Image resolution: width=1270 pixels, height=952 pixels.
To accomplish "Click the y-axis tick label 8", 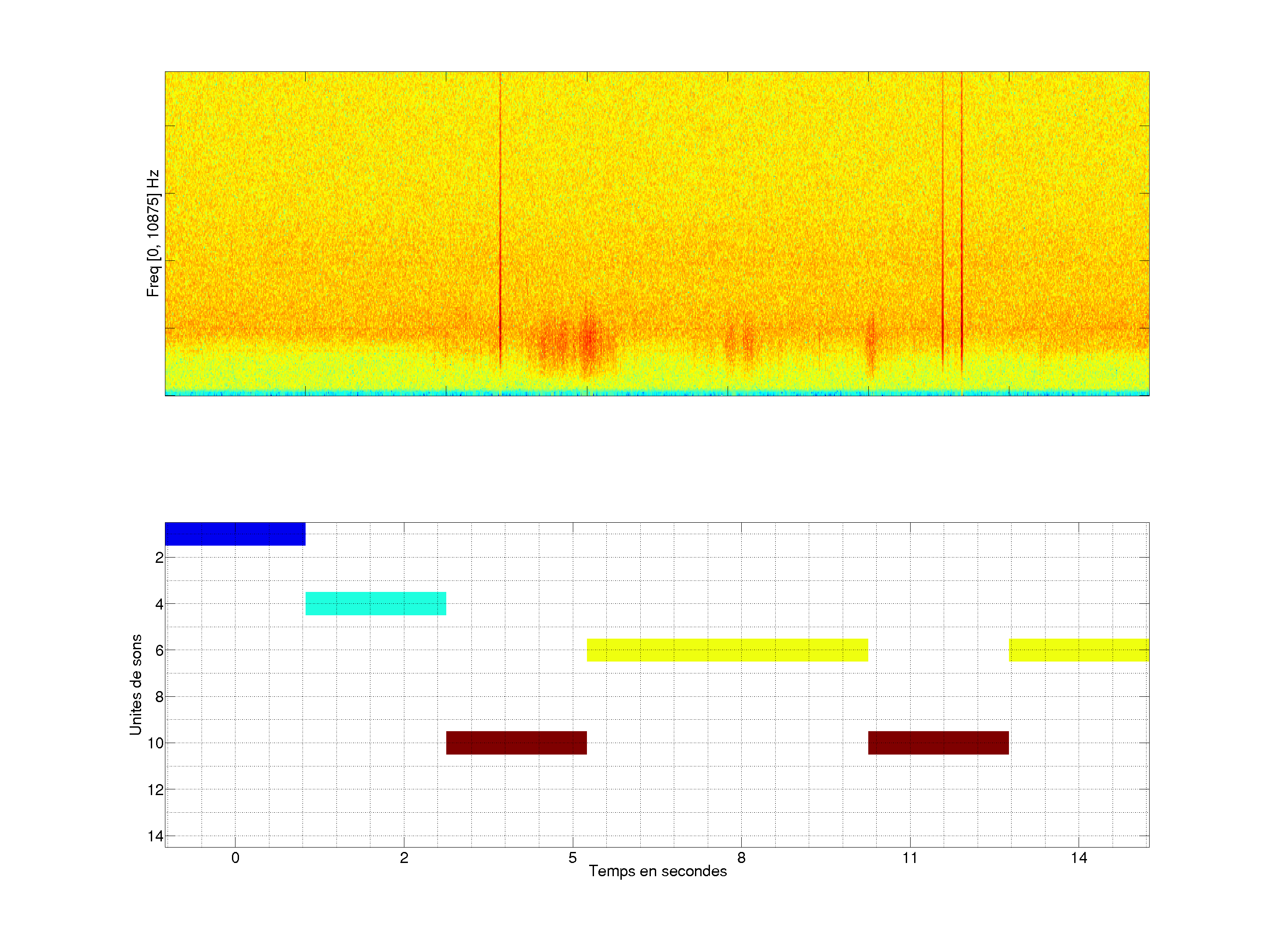I will click(x=159, y=697).
